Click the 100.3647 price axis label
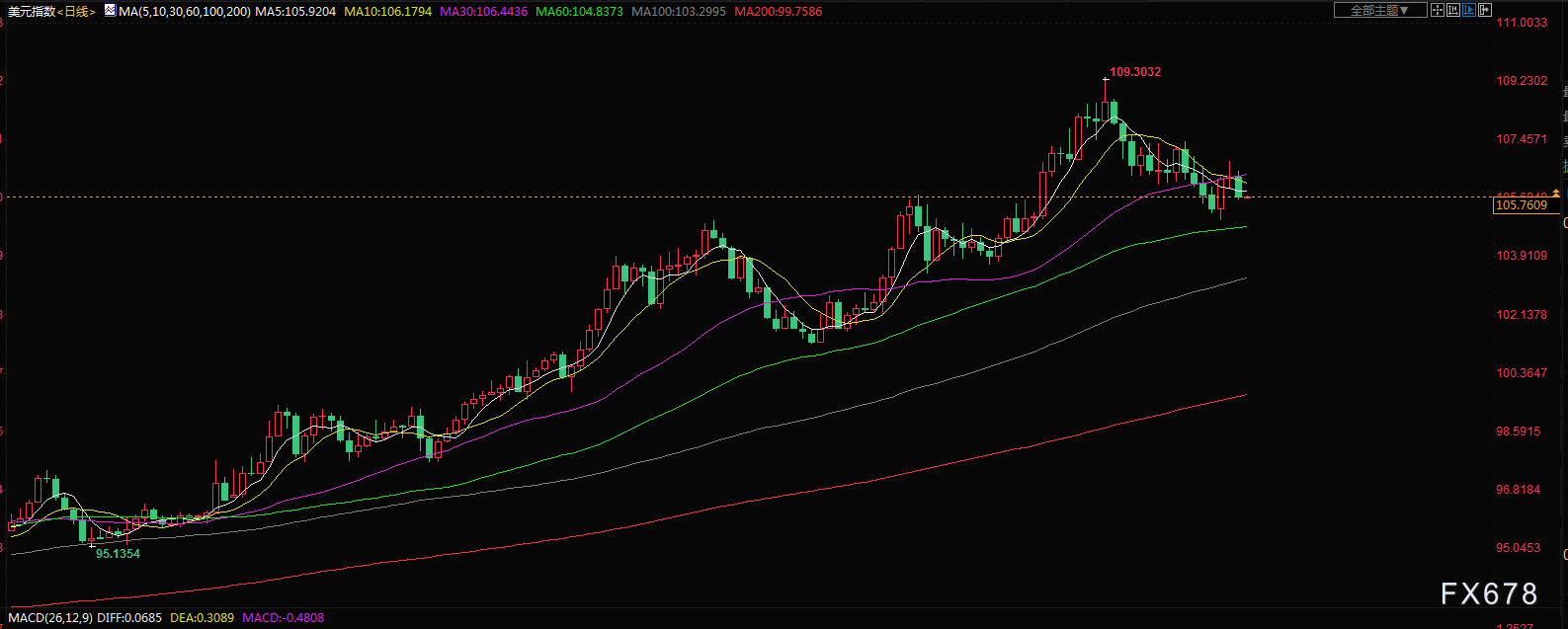1568x629 pixels. tap(1522, 373)
